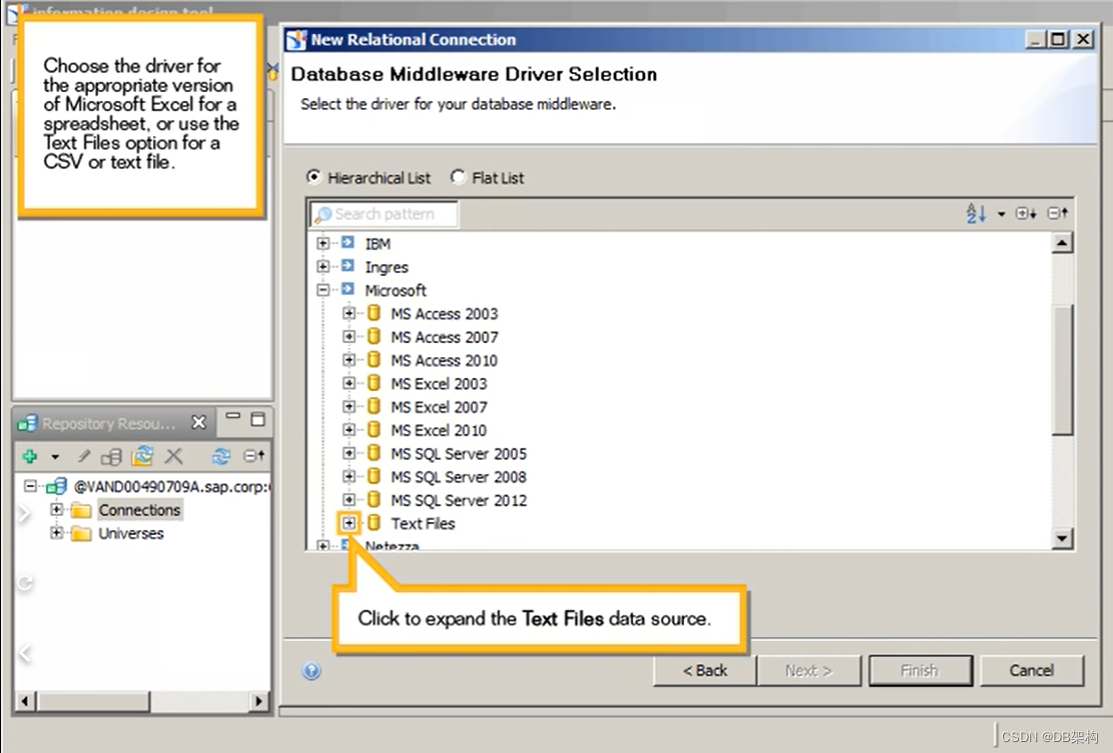Click the expand all tree icon

[1026, 213]
